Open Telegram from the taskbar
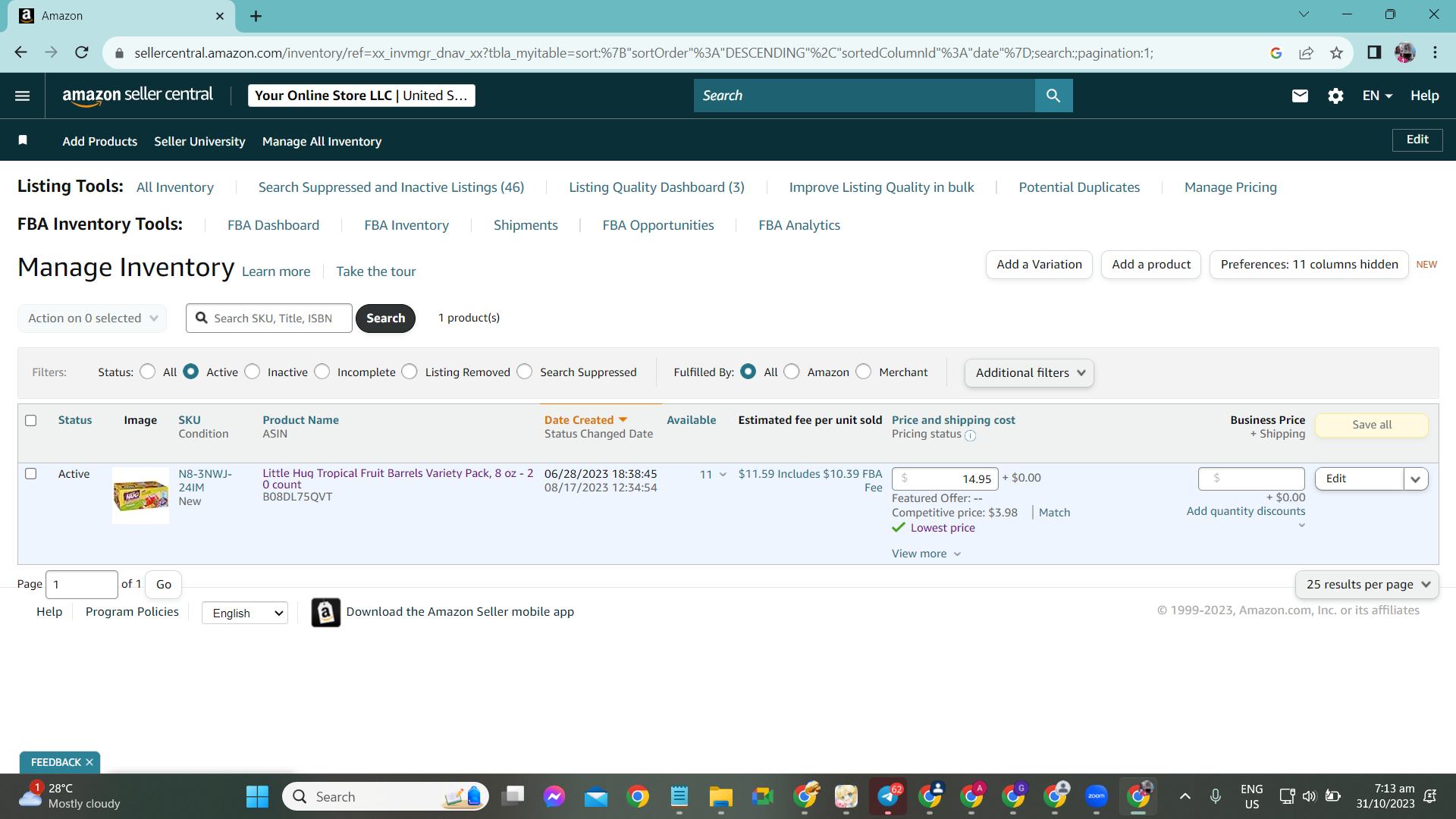 888,796
